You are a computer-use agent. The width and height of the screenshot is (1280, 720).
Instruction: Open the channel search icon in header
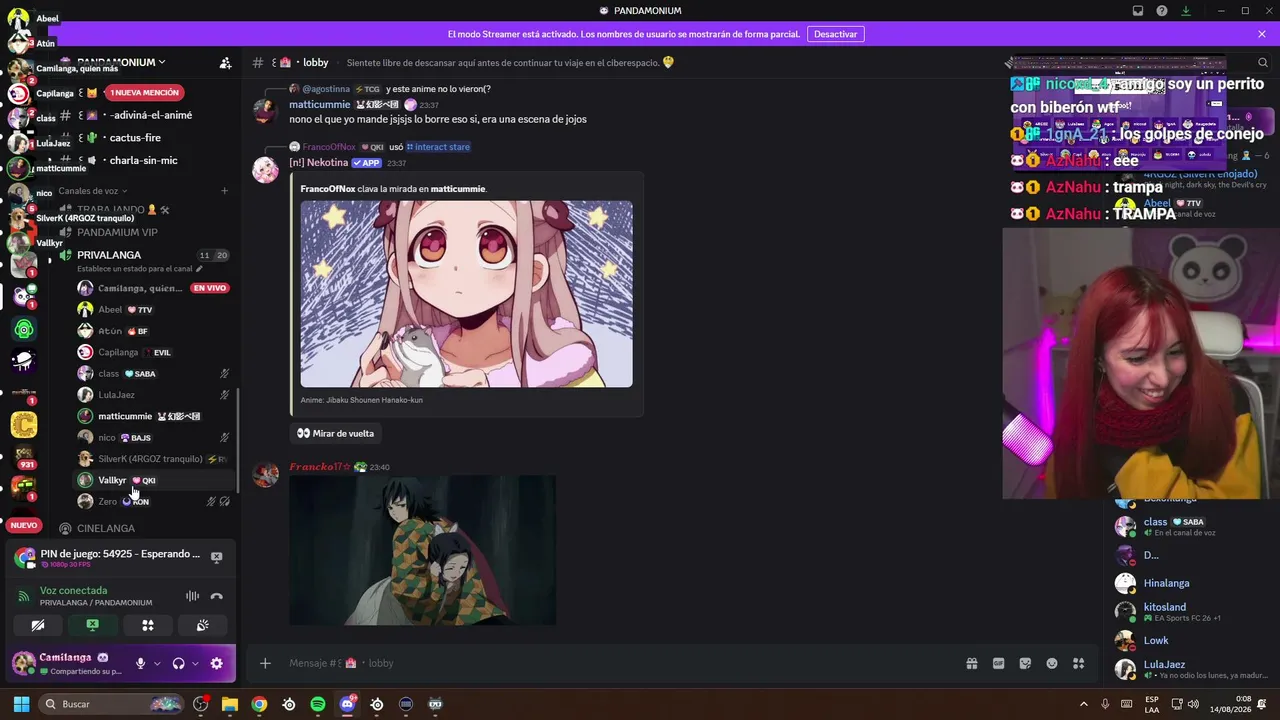(x=1263, y=62)
